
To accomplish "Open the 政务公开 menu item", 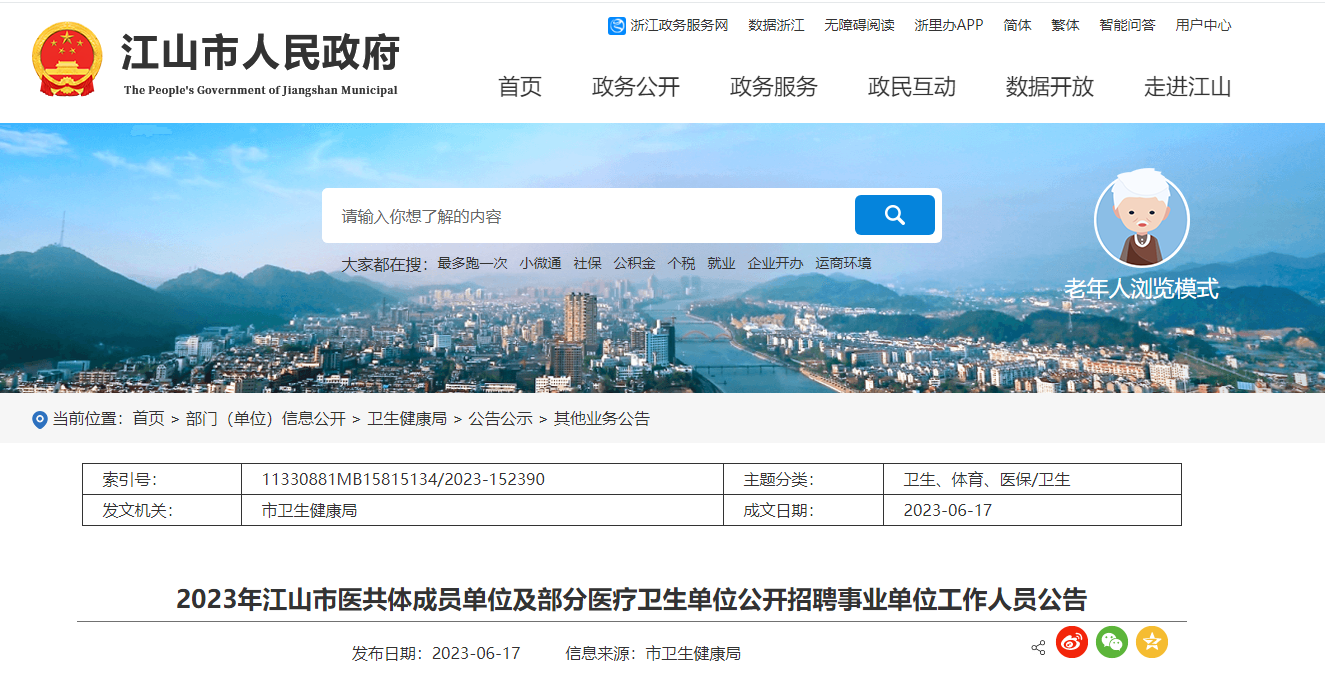I will coord(636,87).
